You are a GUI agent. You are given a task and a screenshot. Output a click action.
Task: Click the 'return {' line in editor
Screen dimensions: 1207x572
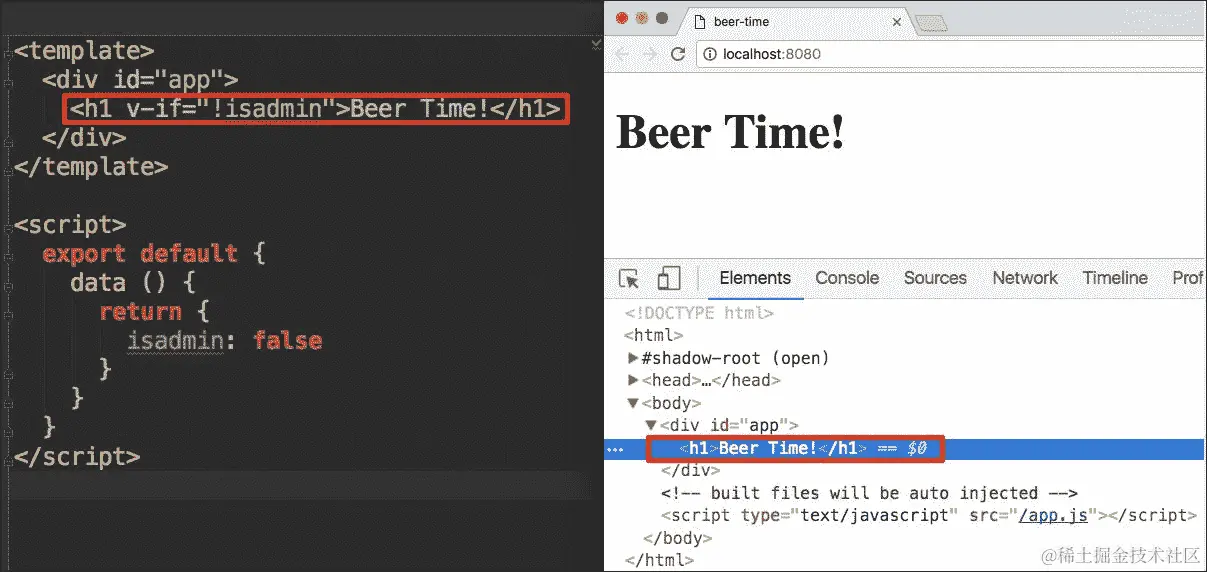[154, 312]
